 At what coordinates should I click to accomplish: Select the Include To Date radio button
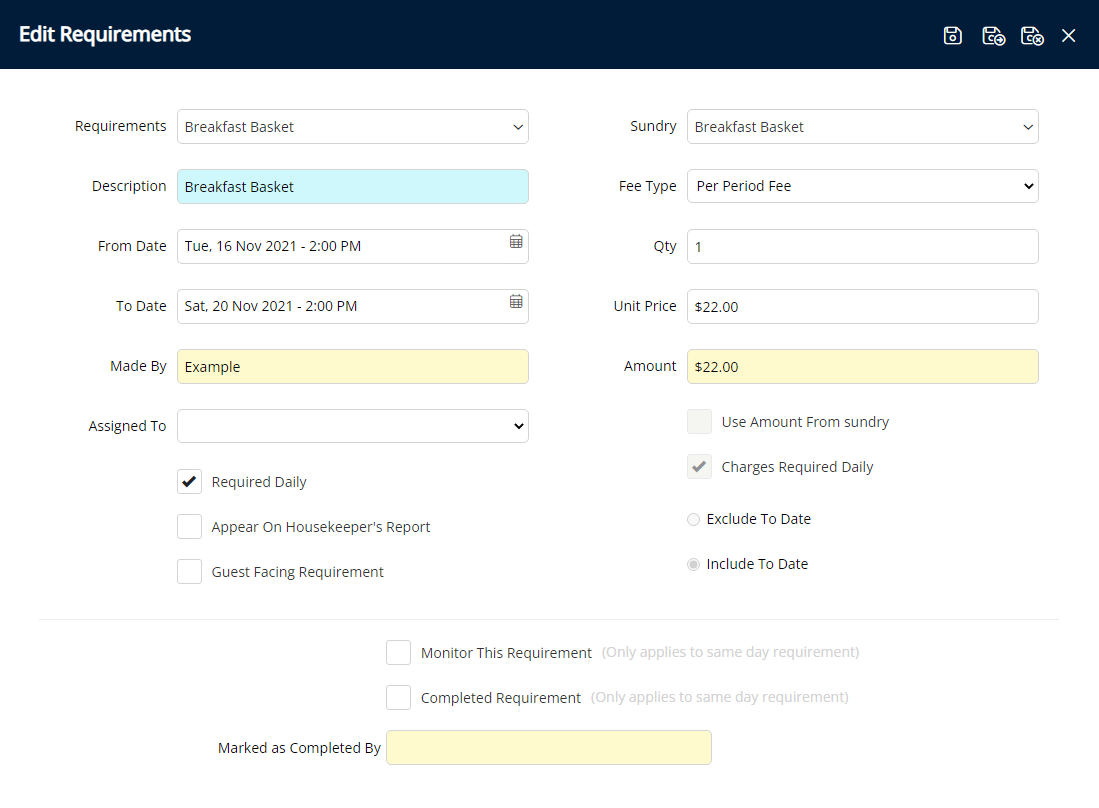coord(693,564)
